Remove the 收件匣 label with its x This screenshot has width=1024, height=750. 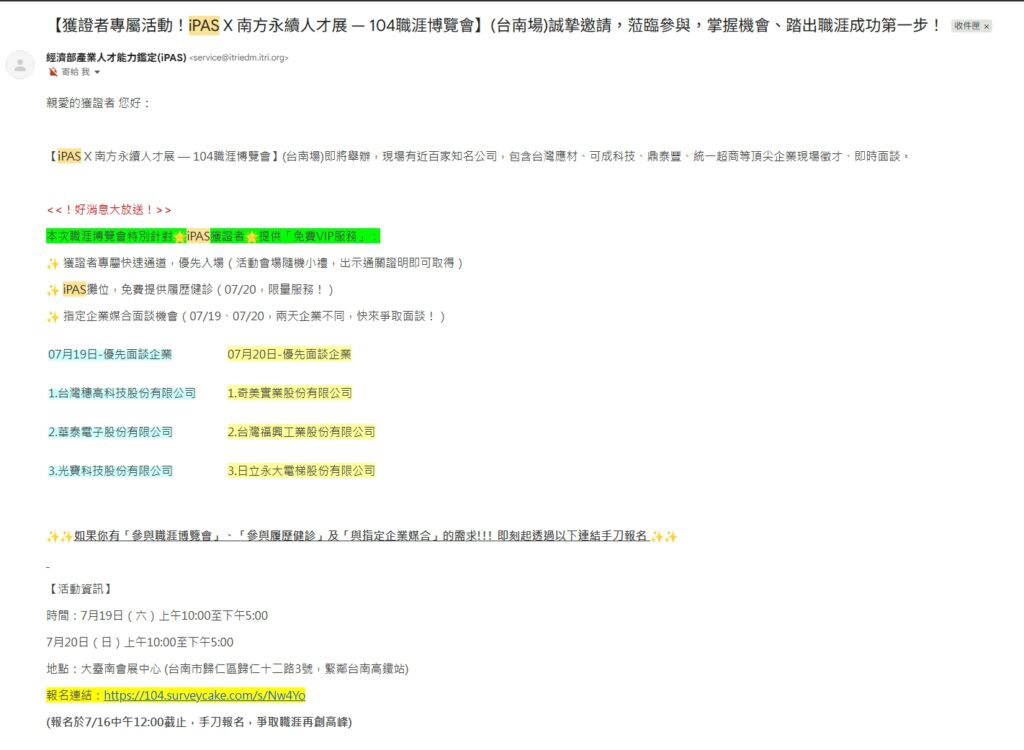tap(986, 26)
